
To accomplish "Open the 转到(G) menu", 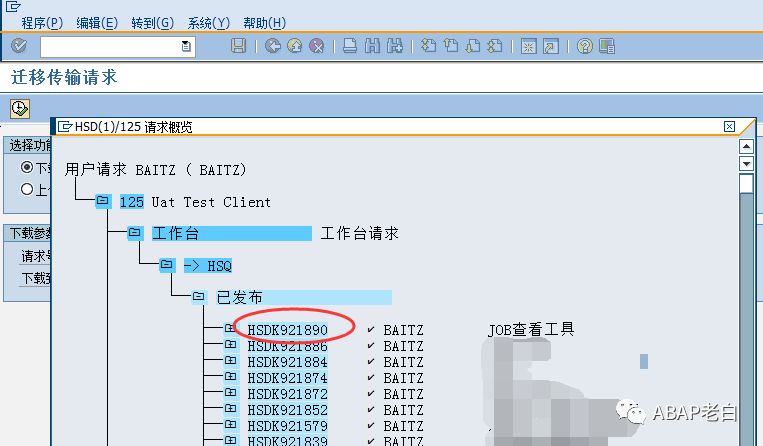I will (152, 23).
